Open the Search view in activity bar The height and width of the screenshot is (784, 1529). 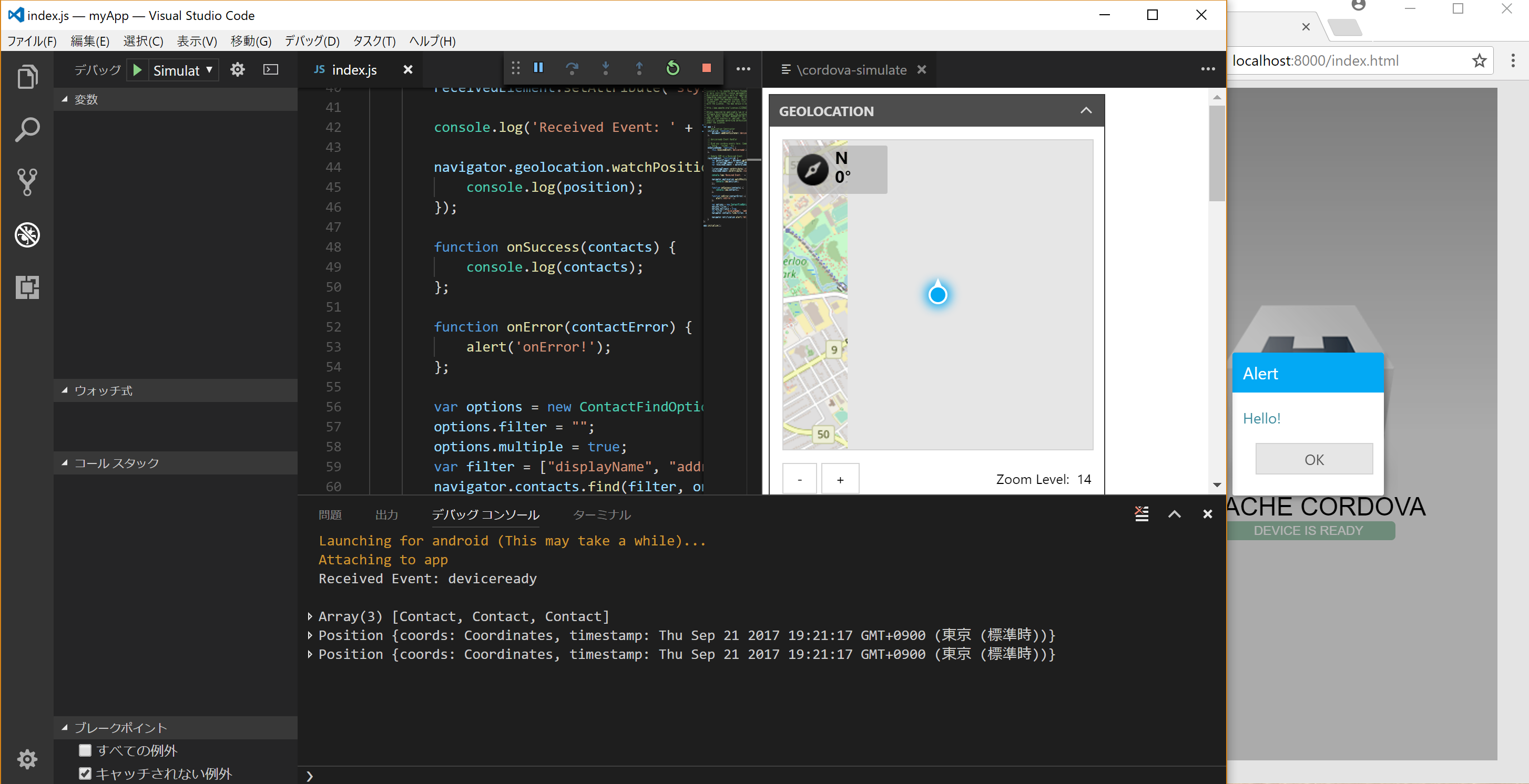pos(27,129)
